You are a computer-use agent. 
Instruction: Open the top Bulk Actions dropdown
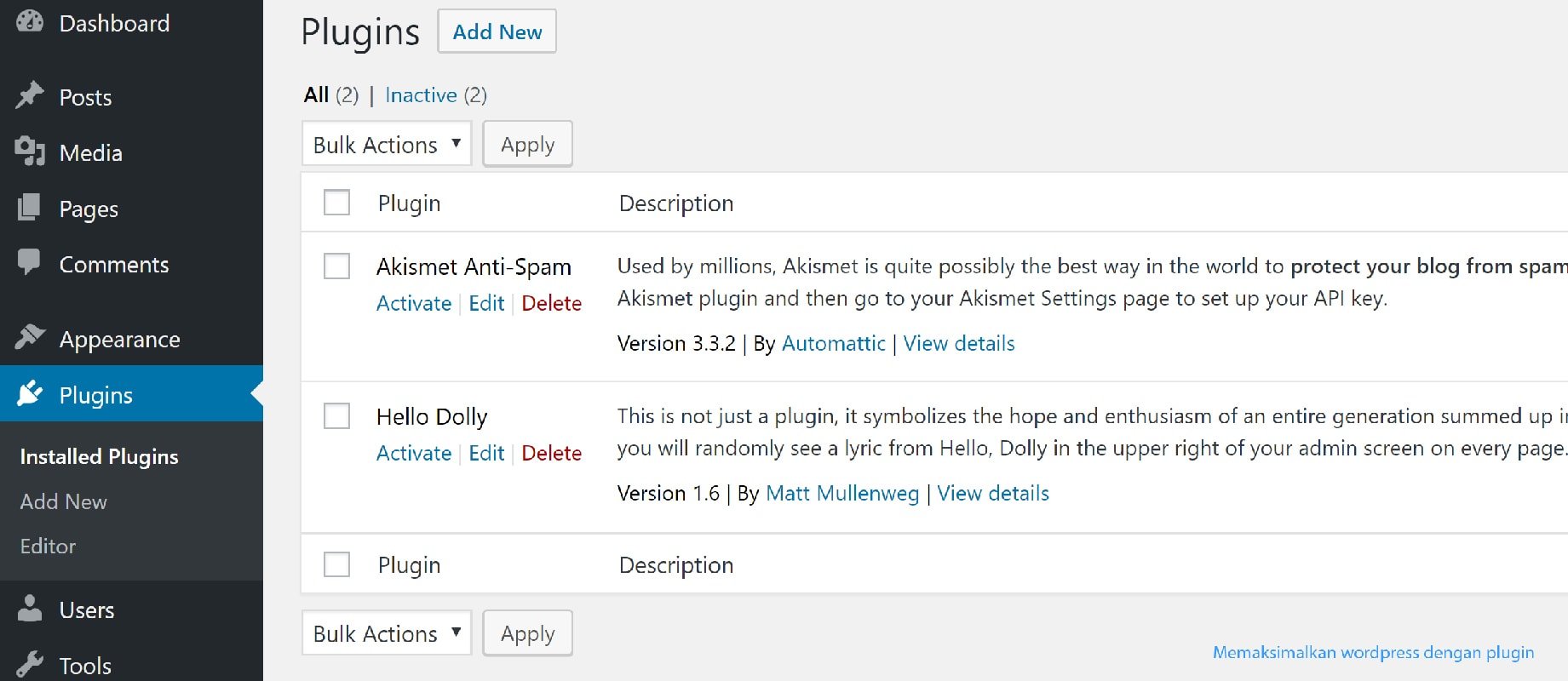coord(386,143)
